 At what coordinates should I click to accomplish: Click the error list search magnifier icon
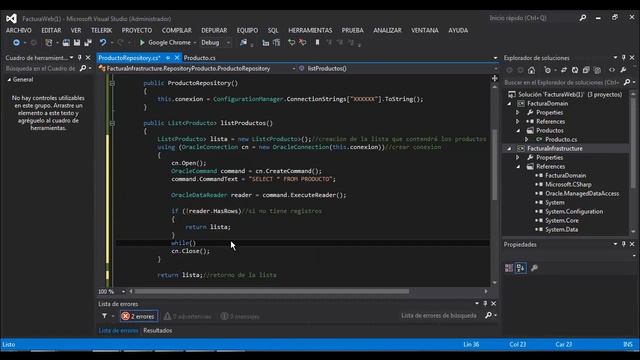coord(489,315)
